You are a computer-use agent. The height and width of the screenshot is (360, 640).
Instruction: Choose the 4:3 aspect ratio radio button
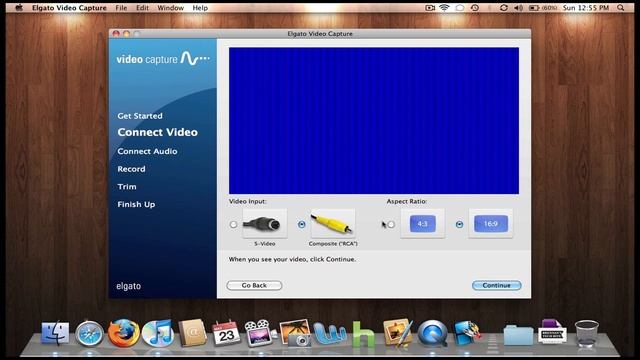coord(391,224)
